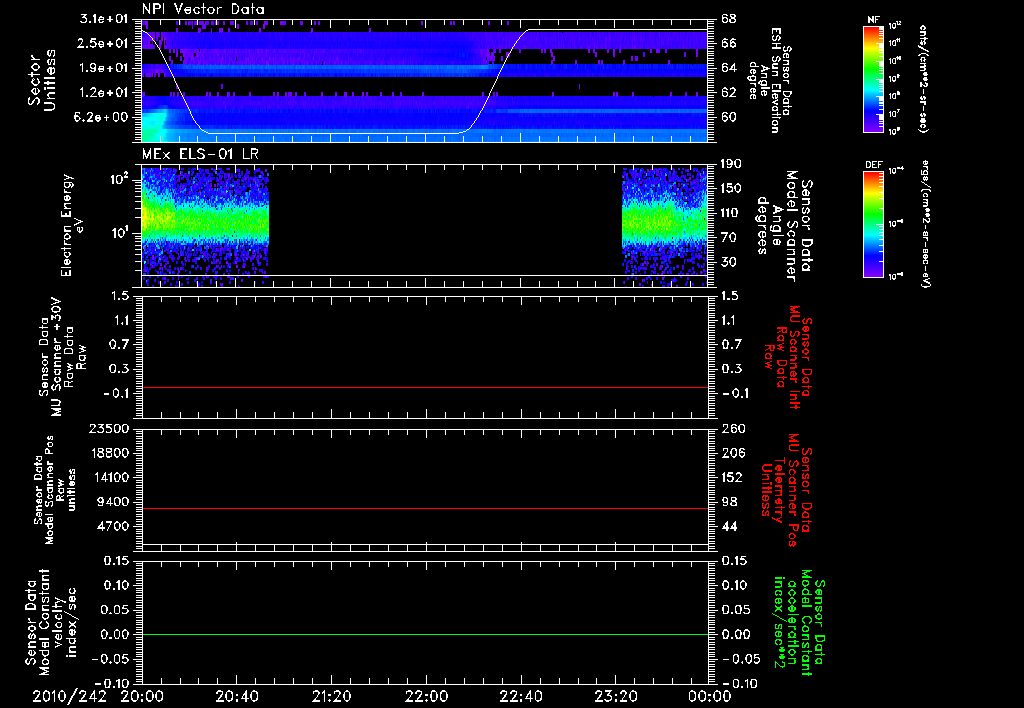Click the 66 degree sun elevation tick

click(729, 43)
